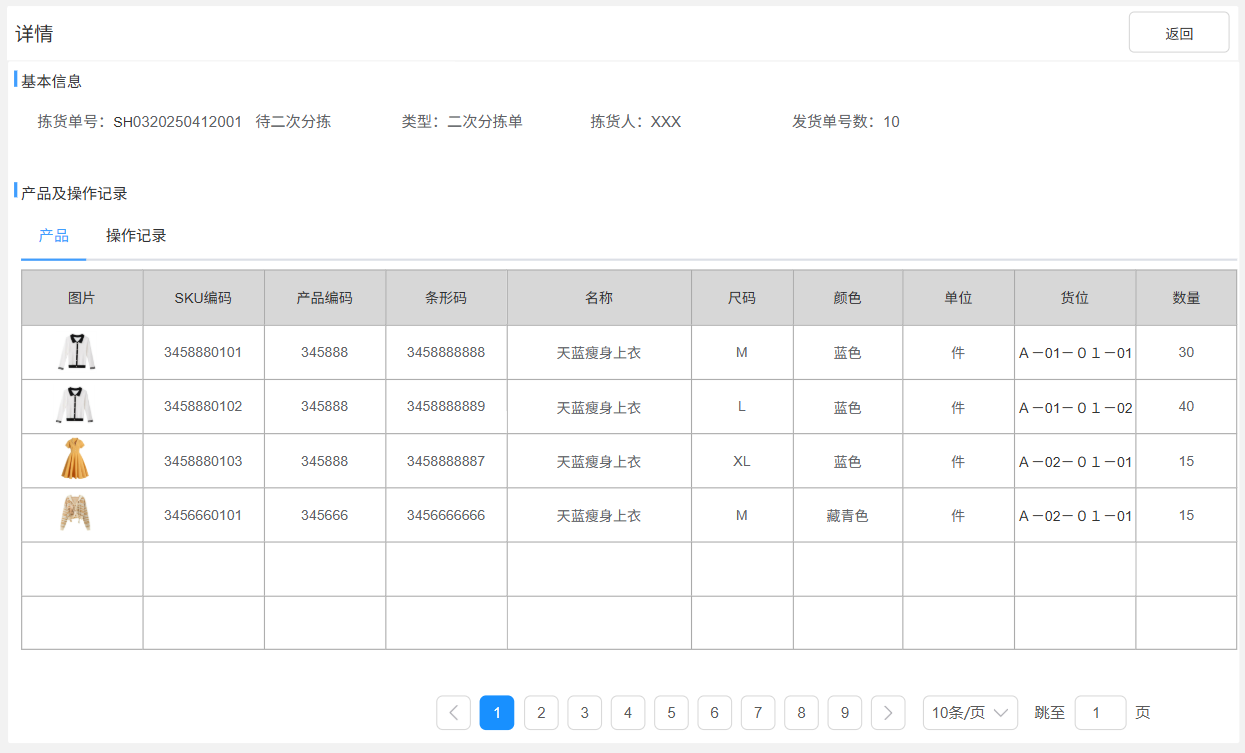Viewport: 1245px width, 753px height.
Task: Click the SKU编码 column header
Action: 203,298
